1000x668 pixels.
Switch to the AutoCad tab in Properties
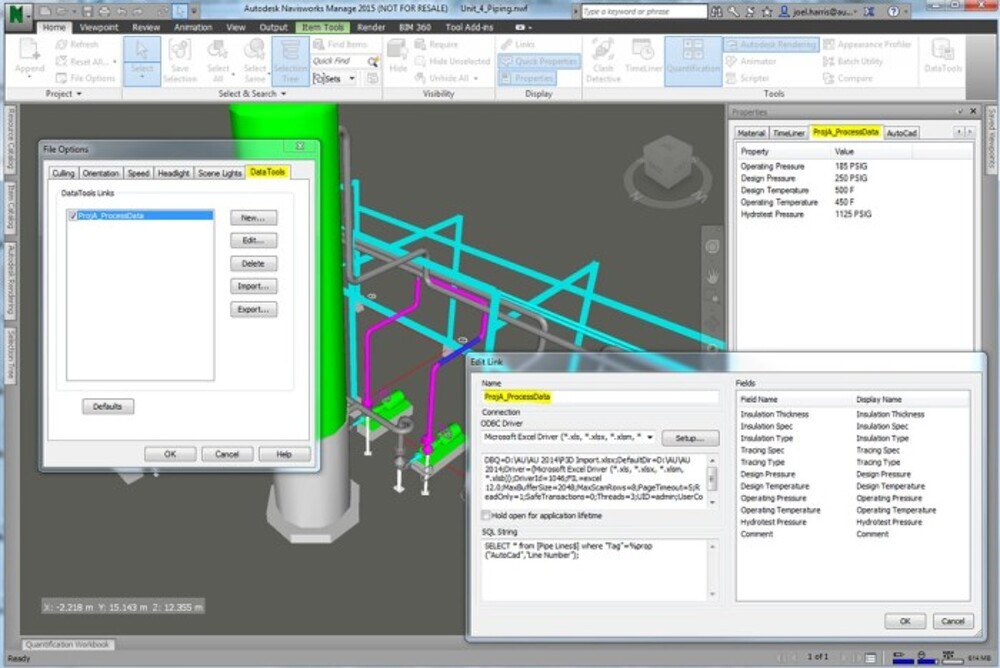coord(902,133)
